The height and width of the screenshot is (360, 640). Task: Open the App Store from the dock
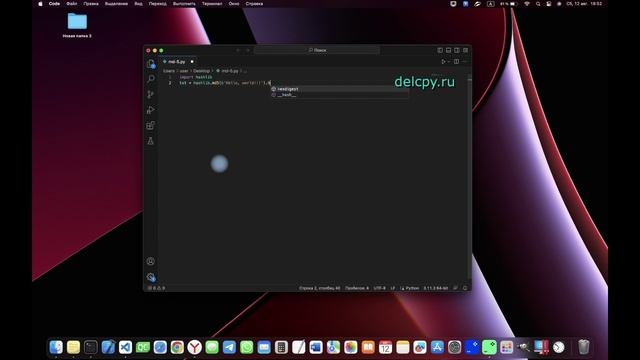click(437, 347)
